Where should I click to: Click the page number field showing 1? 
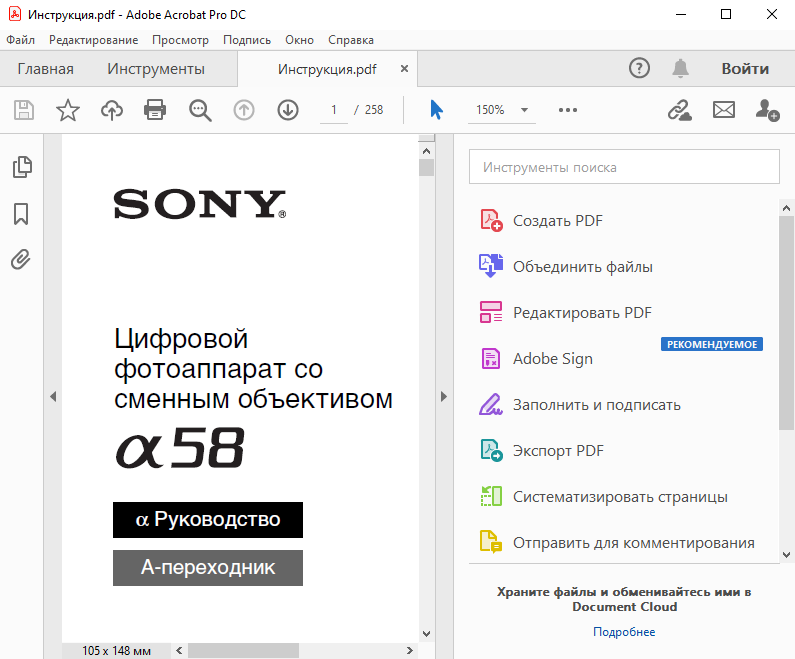(334, 110)
